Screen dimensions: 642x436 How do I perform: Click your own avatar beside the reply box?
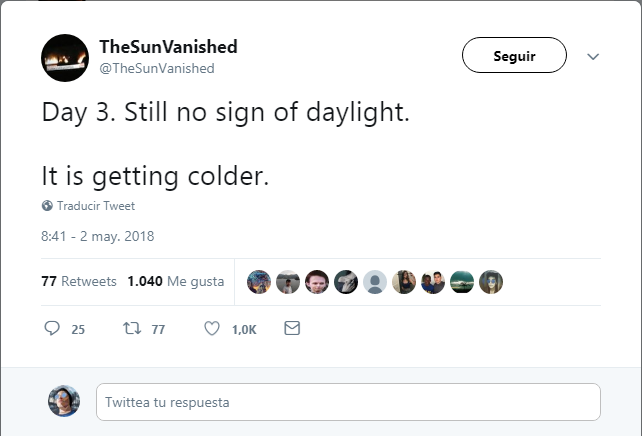[64, 402]
